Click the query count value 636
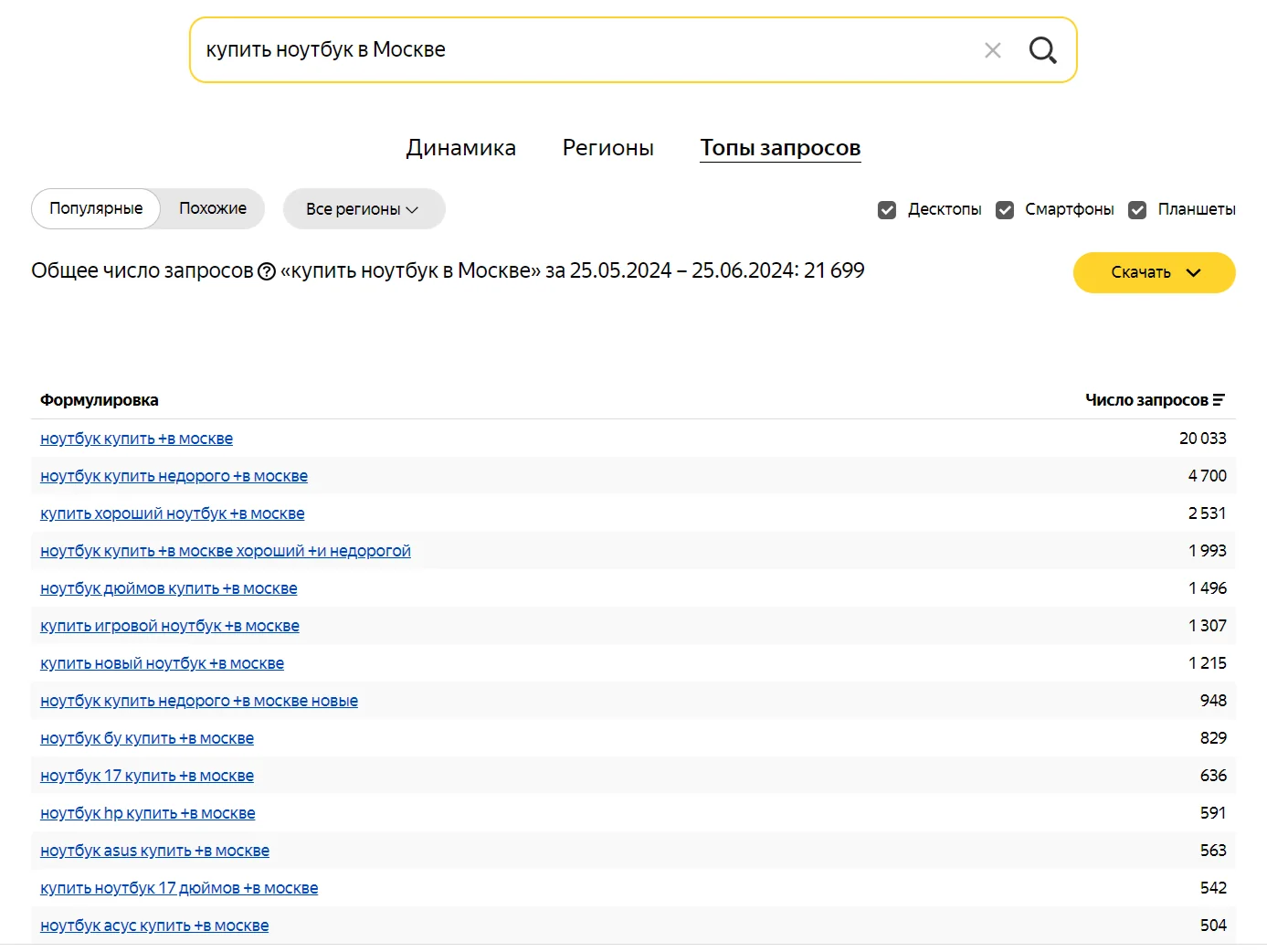 [1213, 776]
